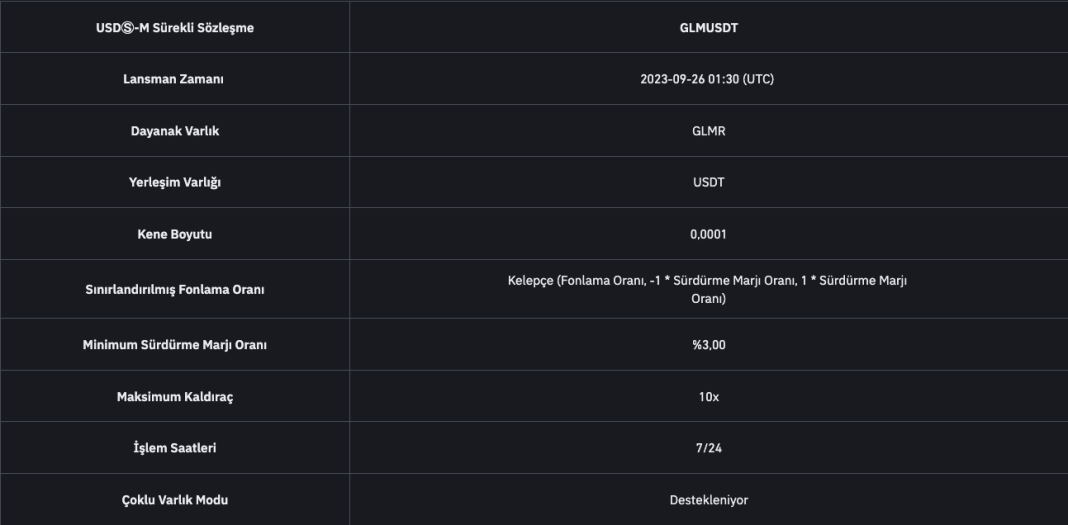Image resolution: width=1068 pixels, height=525 pixels.
Task: Select the GLMR underlying asset value
Action: (708, 132)
